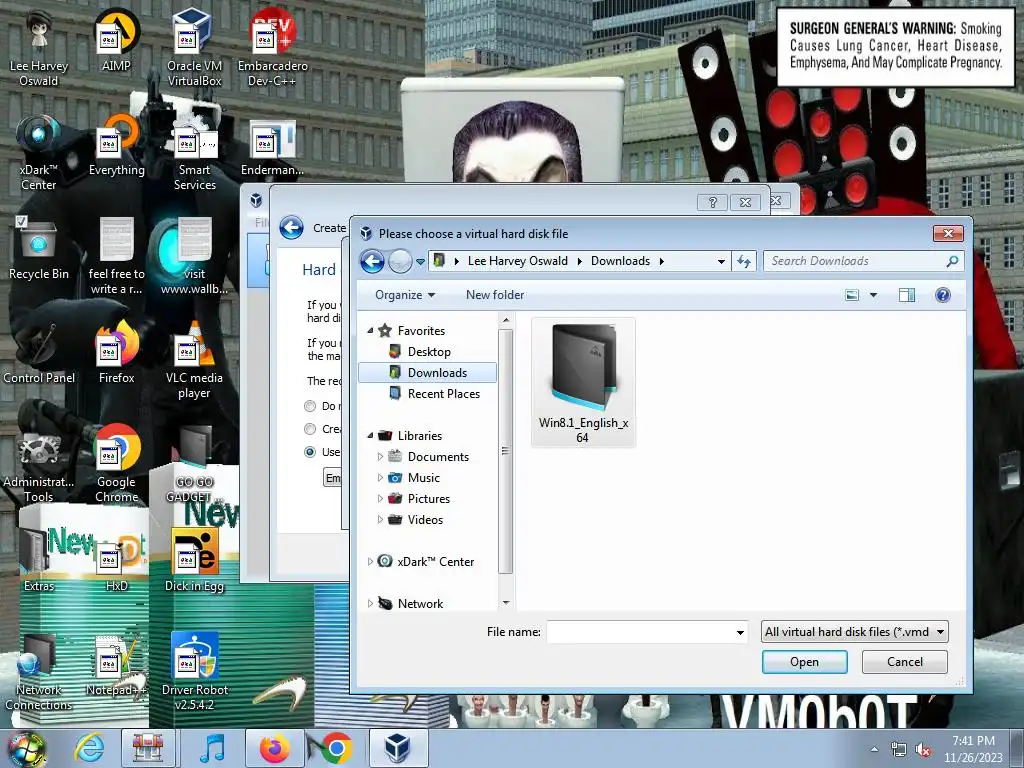Click the Cancel button in file dialog
Viewport: 1024px width, 768px height.
[x=904, y=662]
